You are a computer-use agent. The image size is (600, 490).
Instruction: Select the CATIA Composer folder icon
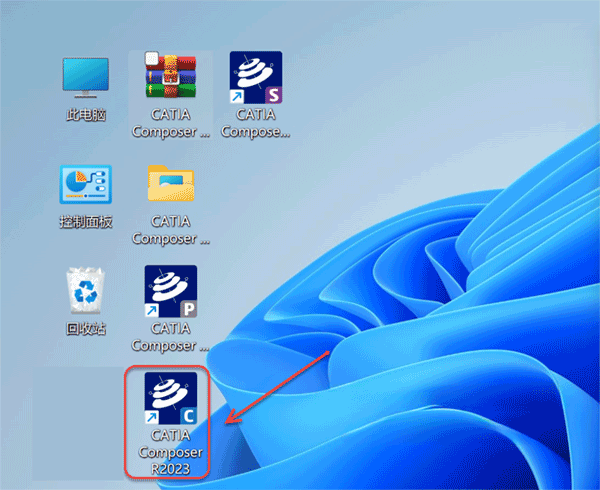[x=171, y=183]
